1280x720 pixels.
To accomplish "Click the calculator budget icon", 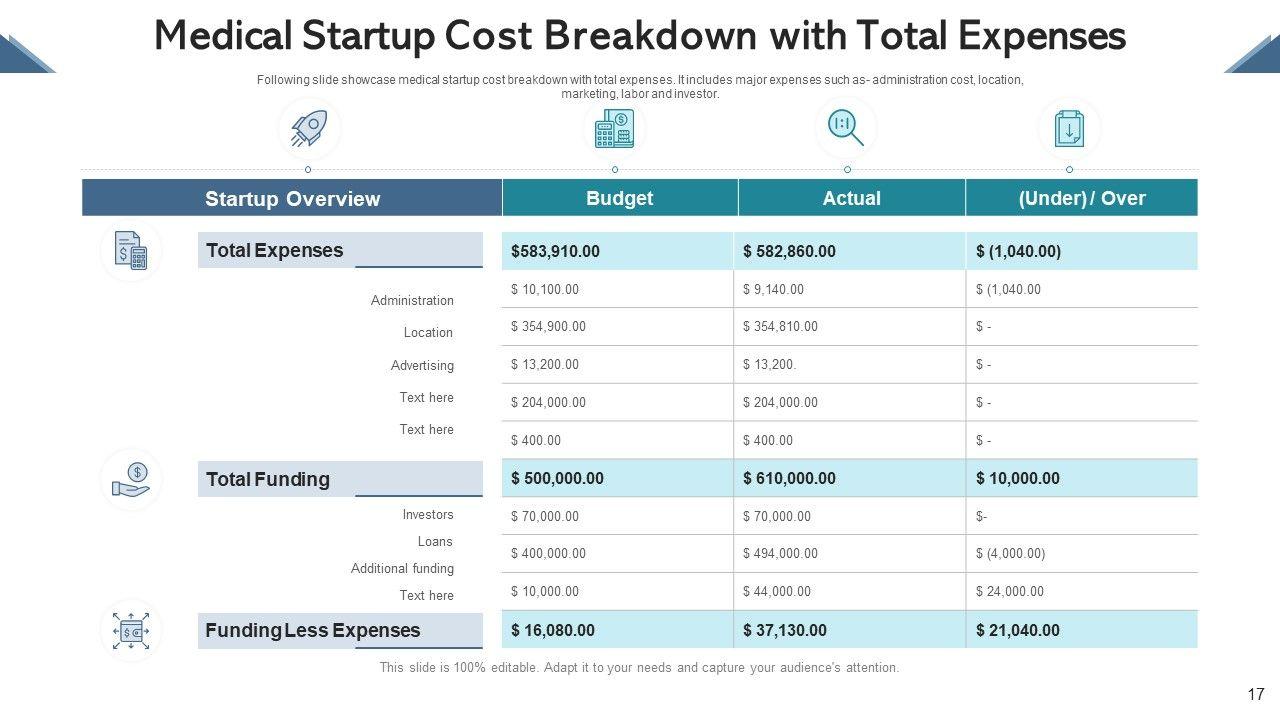I will pos(614,129).
